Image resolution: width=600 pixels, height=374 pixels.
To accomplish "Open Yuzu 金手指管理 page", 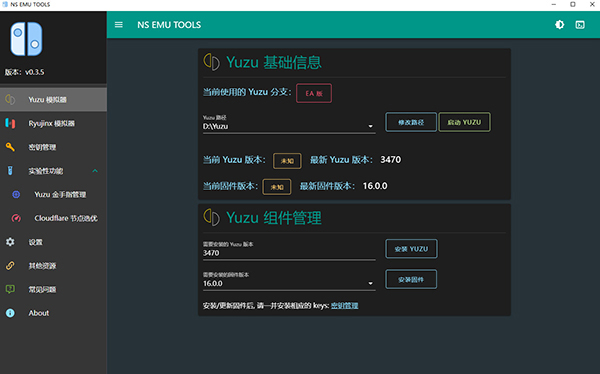I will [53, 194].
